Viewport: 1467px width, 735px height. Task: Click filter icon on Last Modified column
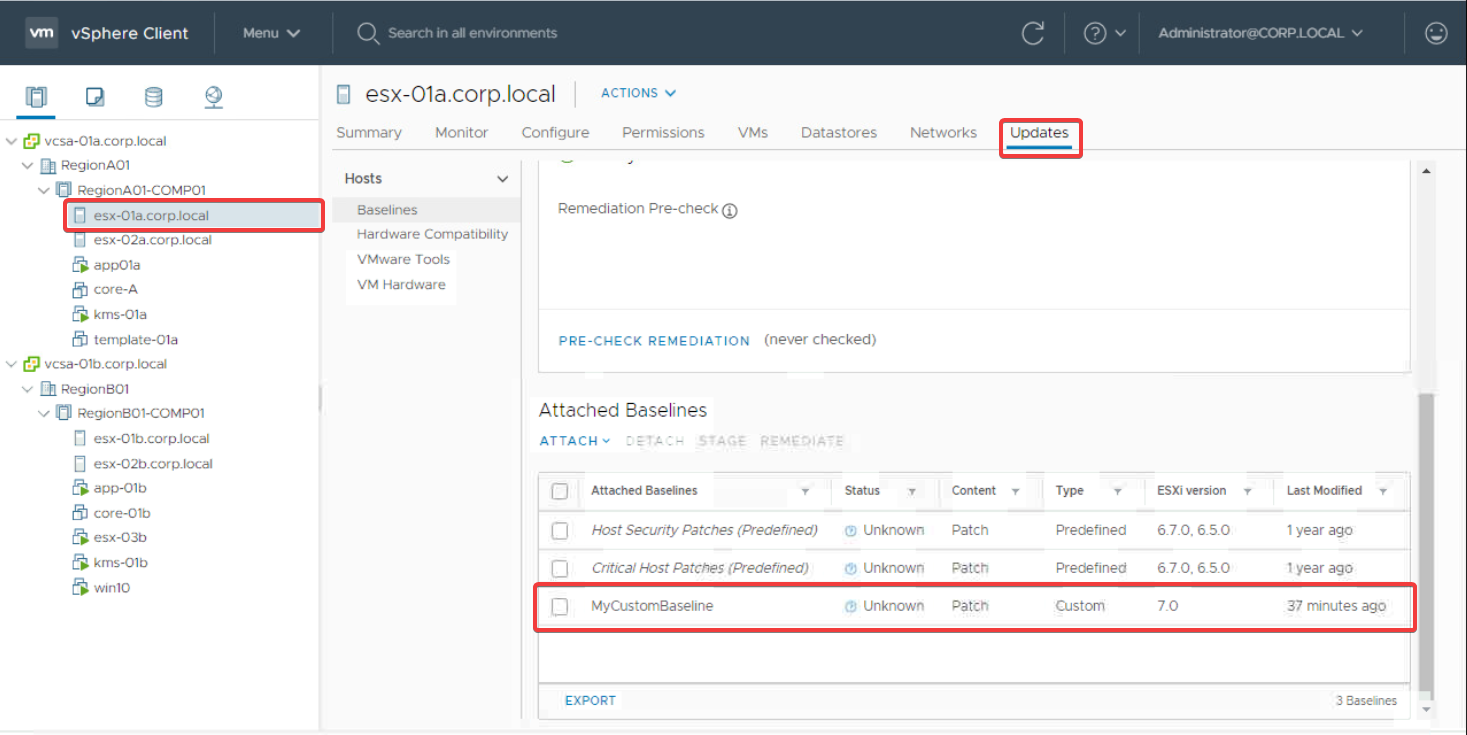click(1383, 492)
